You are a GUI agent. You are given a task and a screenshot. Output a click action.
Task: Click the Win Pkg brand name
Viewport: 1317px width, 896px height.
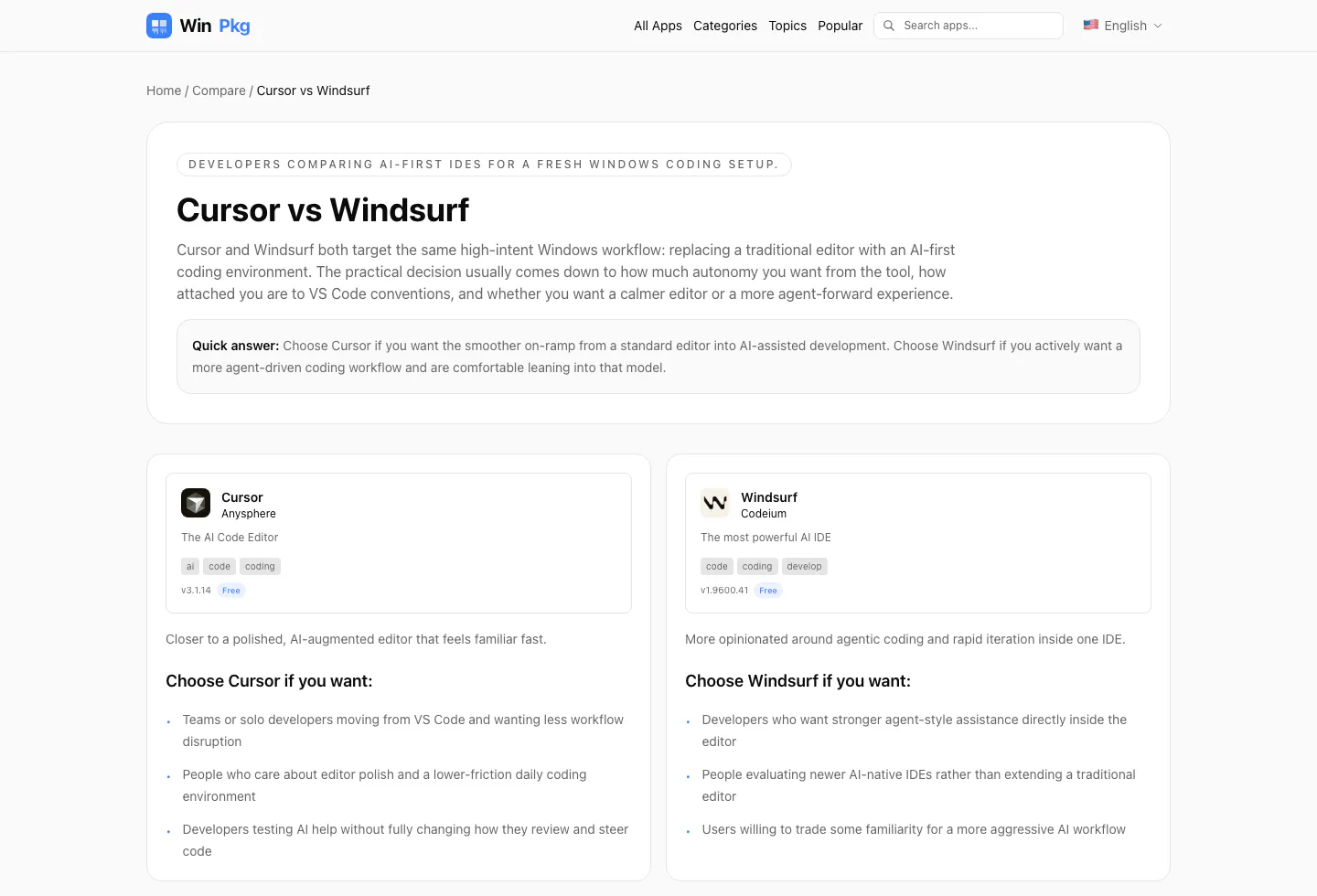click(215, 26)
